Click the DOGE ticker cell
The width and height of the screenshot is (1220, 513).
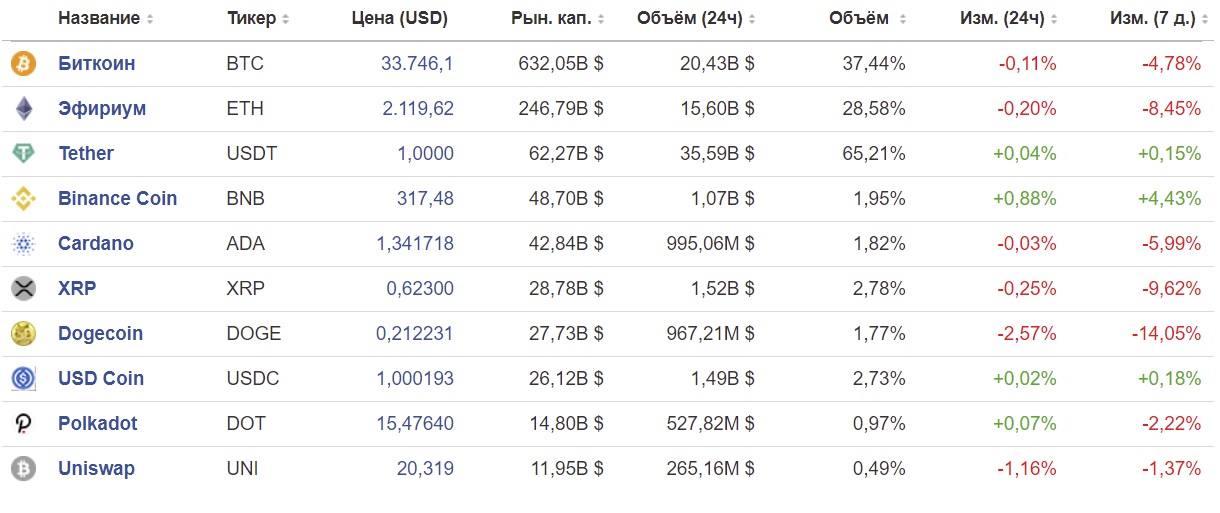254,334
